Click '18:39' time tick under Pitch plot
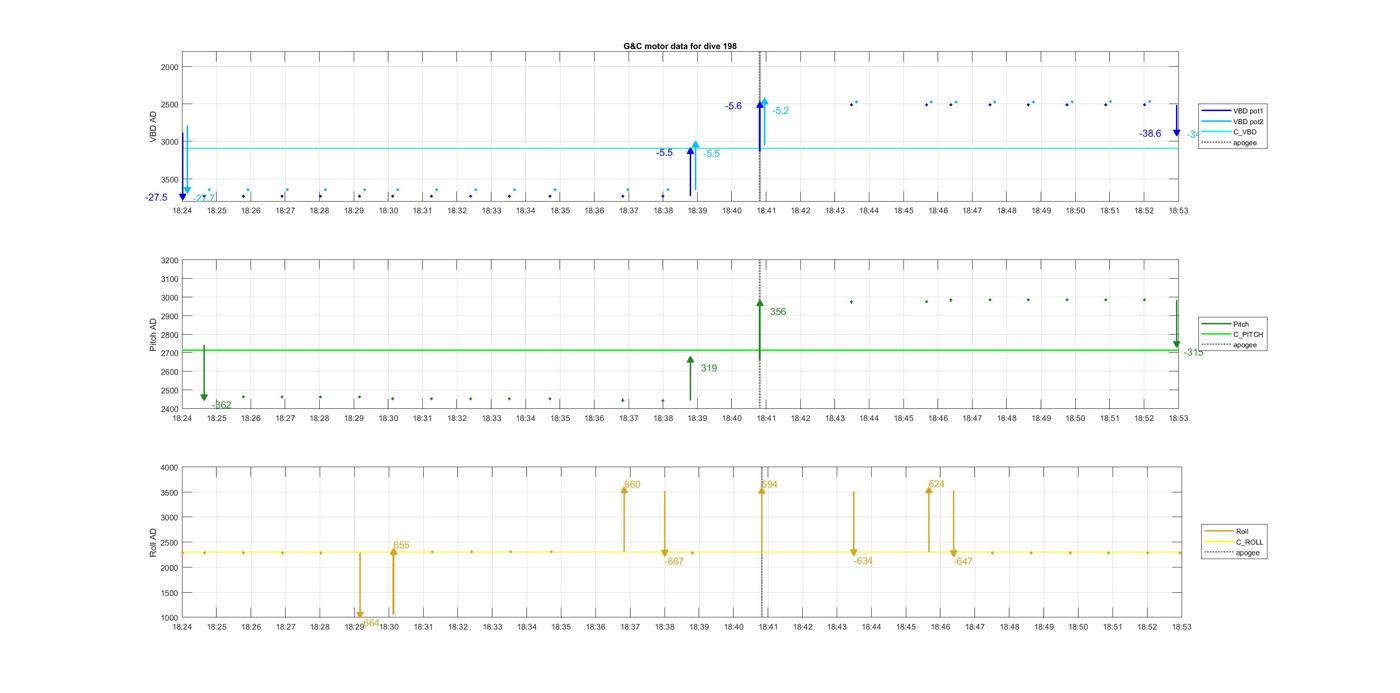 click(x=697, y=419)
